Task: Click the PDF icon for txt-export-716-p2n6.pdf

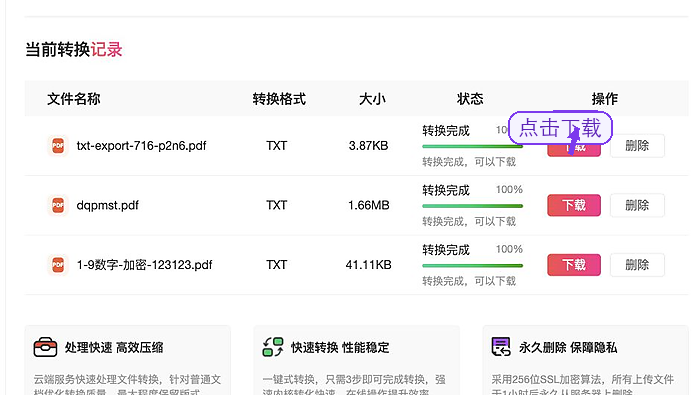Action: point(58,146)
